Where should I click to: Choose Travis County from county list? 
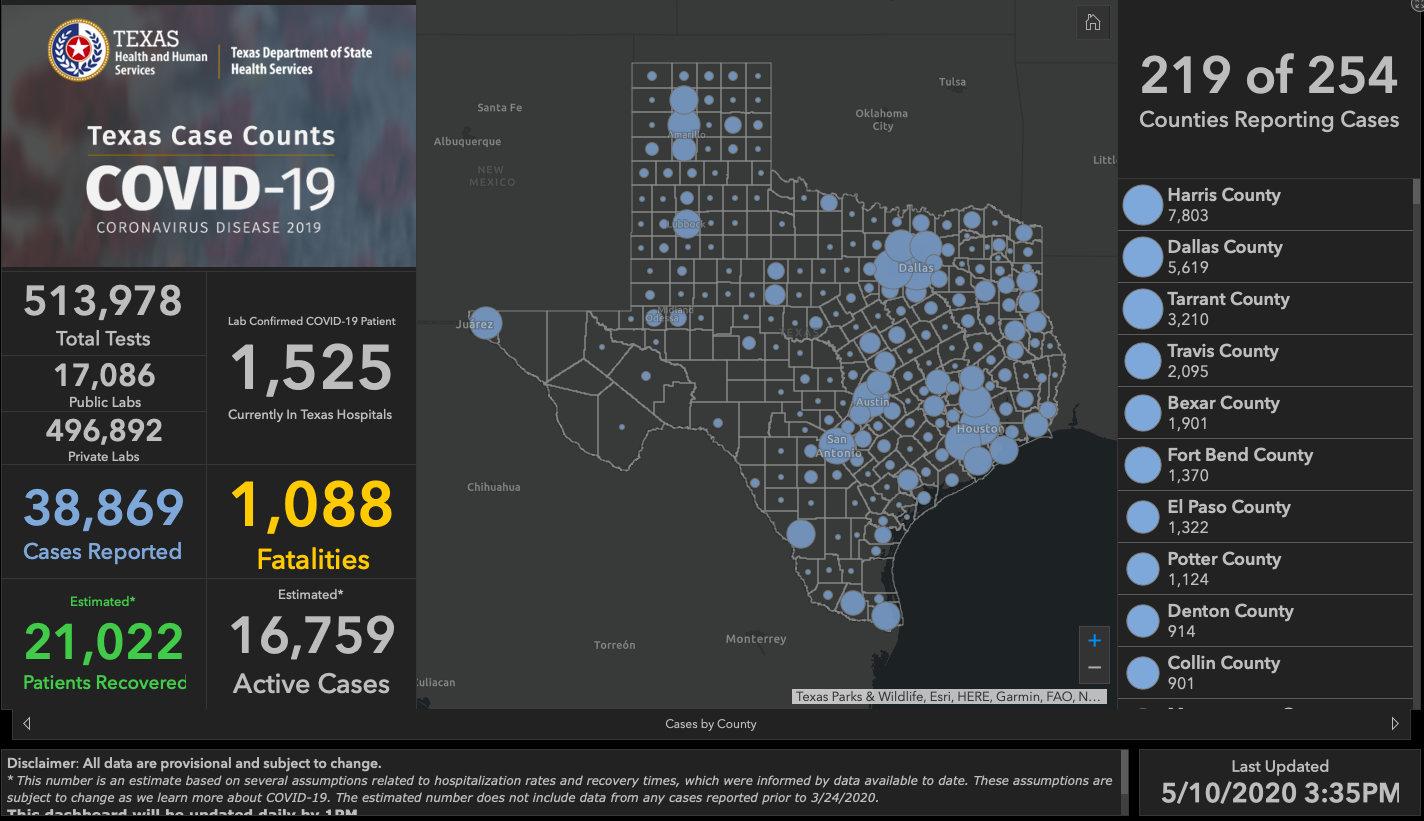[x=1222, y=360]
